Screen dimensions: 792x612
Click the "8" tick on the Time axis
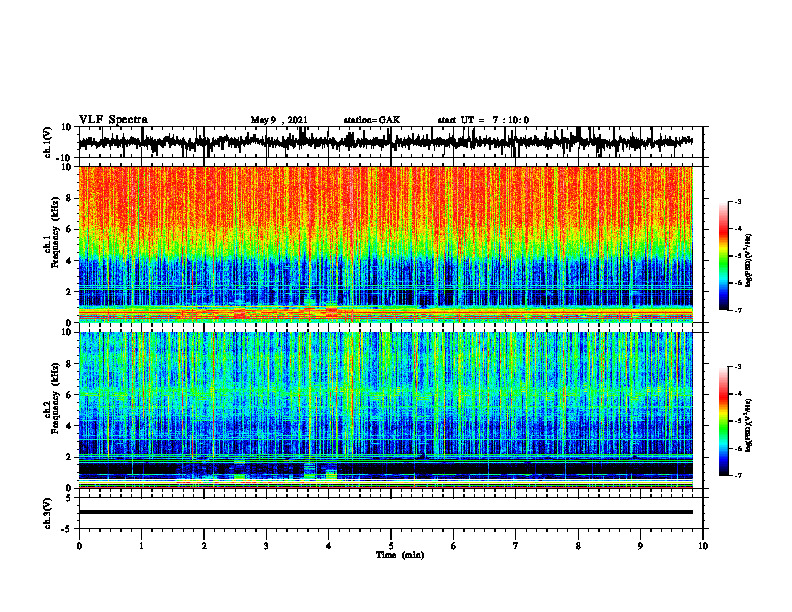578,546
